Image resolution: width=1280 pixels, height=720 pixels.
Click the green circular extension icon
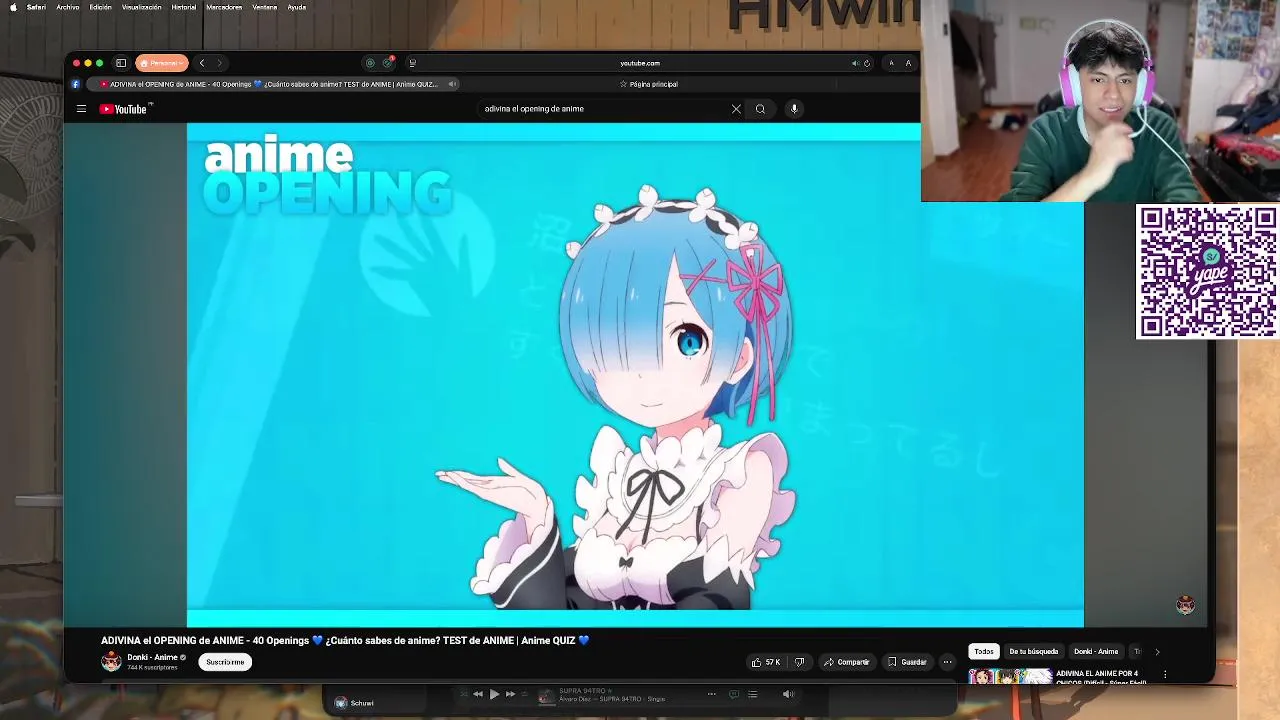tap(370, 63)
